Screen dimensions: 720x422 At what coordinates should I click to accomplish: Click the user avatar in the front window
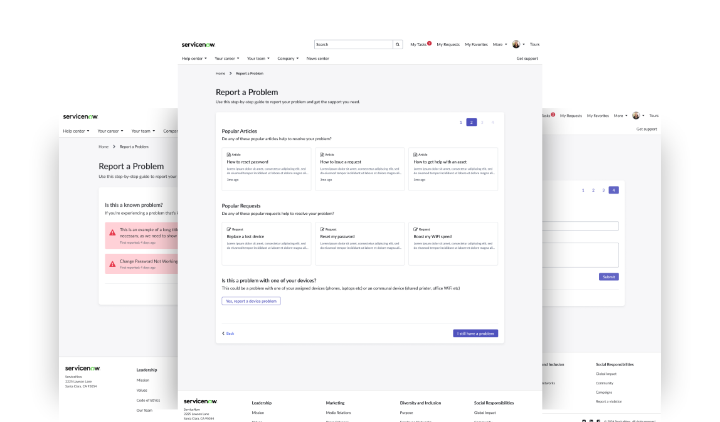click(x=516, y=45)
